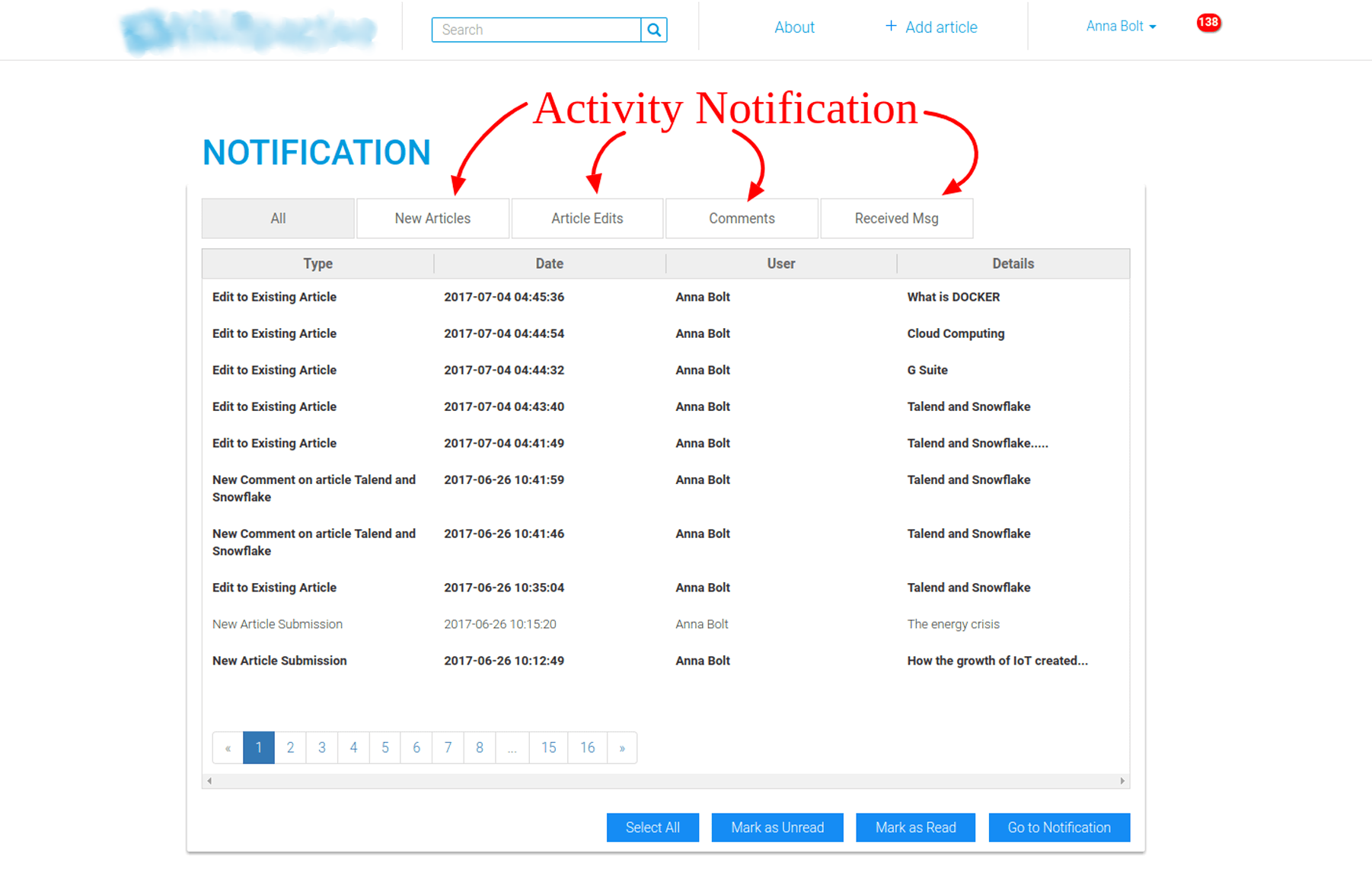Select How the growth of IoT created... row
Screen dimensions: 1372x889
click(x=997, y=661)
